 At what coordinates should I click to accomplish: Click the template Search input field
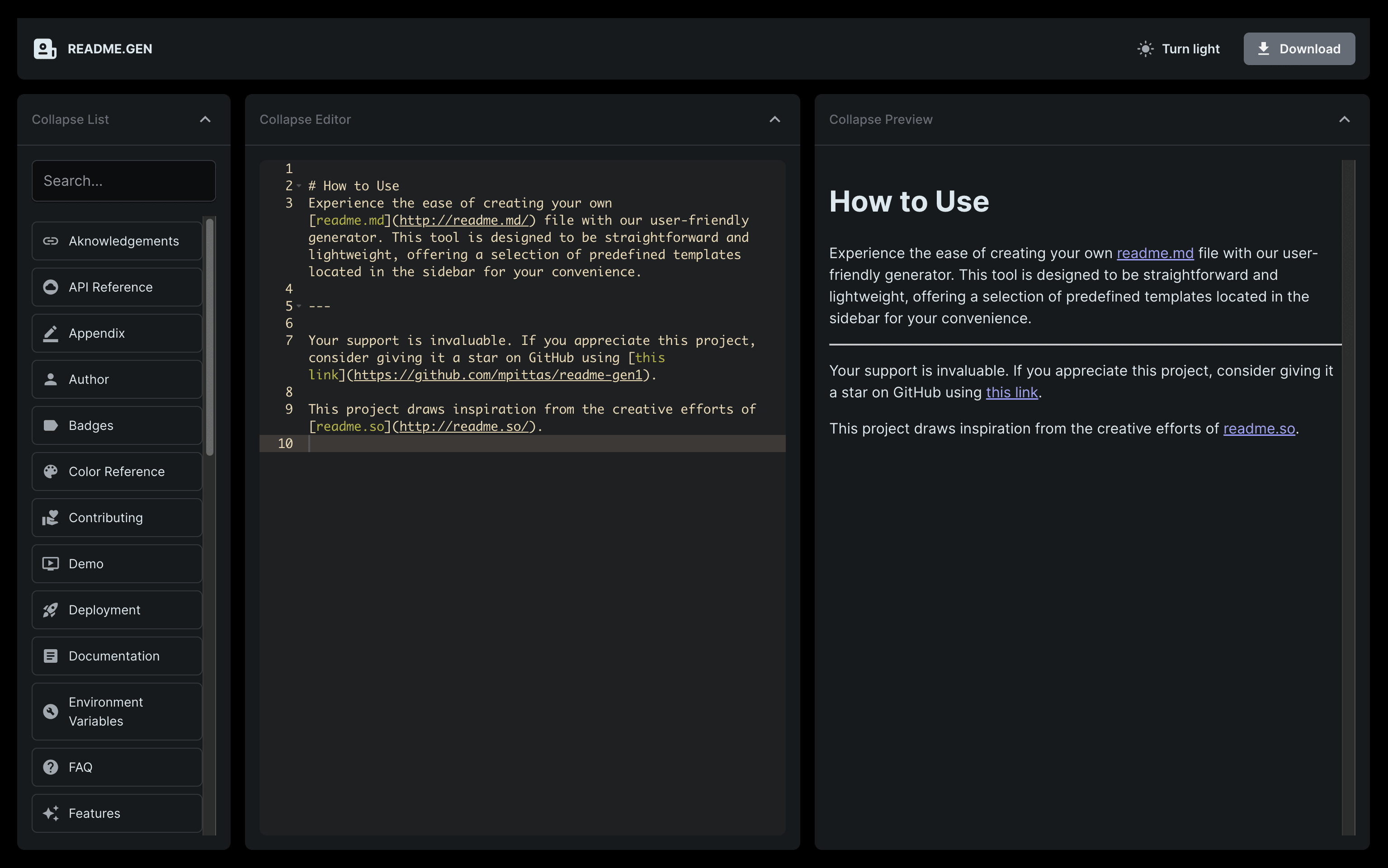point(124,181)
